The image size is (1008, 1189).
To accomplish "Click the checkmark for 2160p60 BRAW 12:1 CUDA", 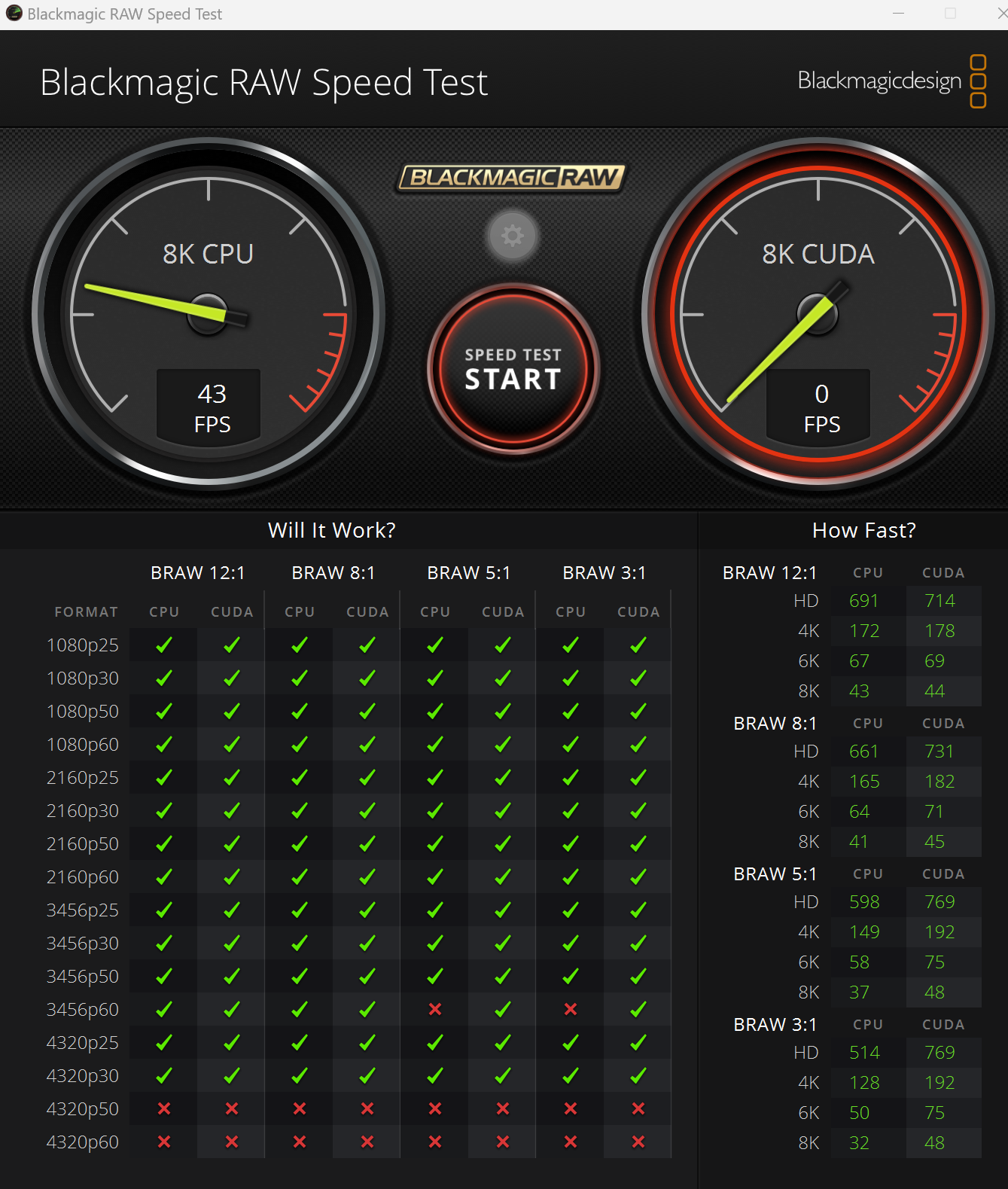I will (x=232, y=877).
